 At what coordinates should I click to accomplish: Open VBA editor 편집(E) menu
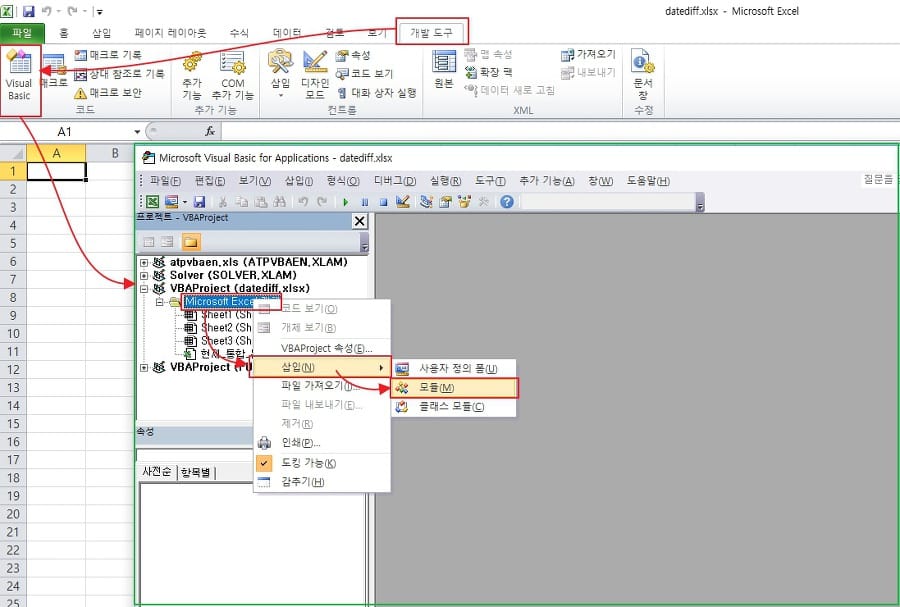[x=210, y=181]
